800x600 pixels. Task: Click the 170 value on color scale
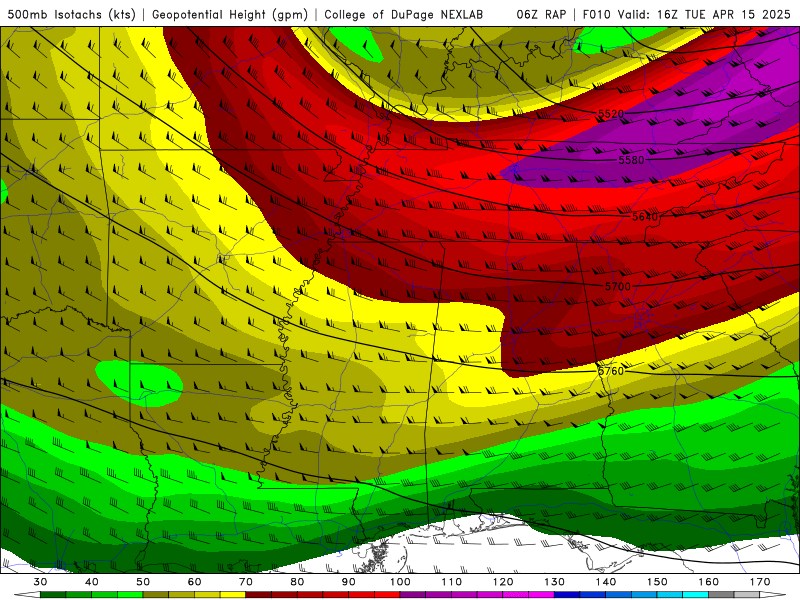tap(760, 582)
